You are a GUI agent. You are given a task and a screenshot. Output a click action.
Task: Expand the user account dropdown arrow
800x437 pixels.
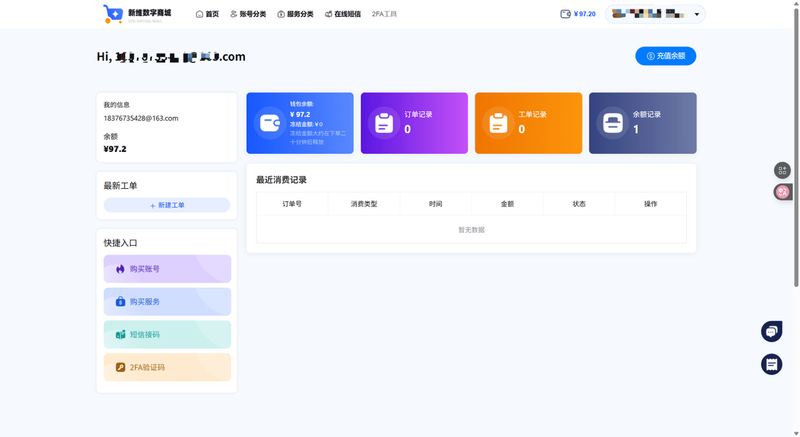pos(697,15)
